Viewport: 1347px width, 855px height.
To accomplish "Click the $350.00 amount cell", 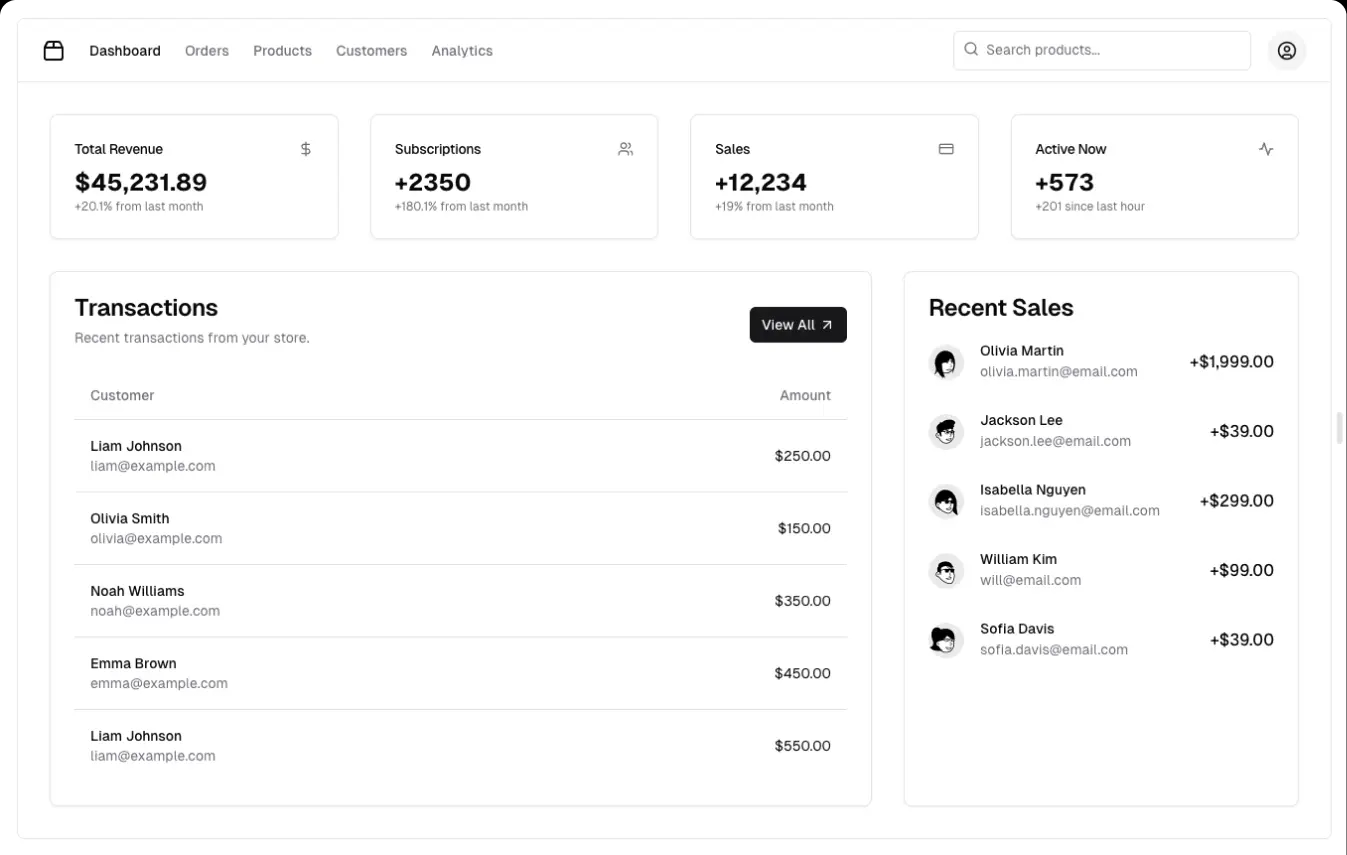I will point(802,601).
